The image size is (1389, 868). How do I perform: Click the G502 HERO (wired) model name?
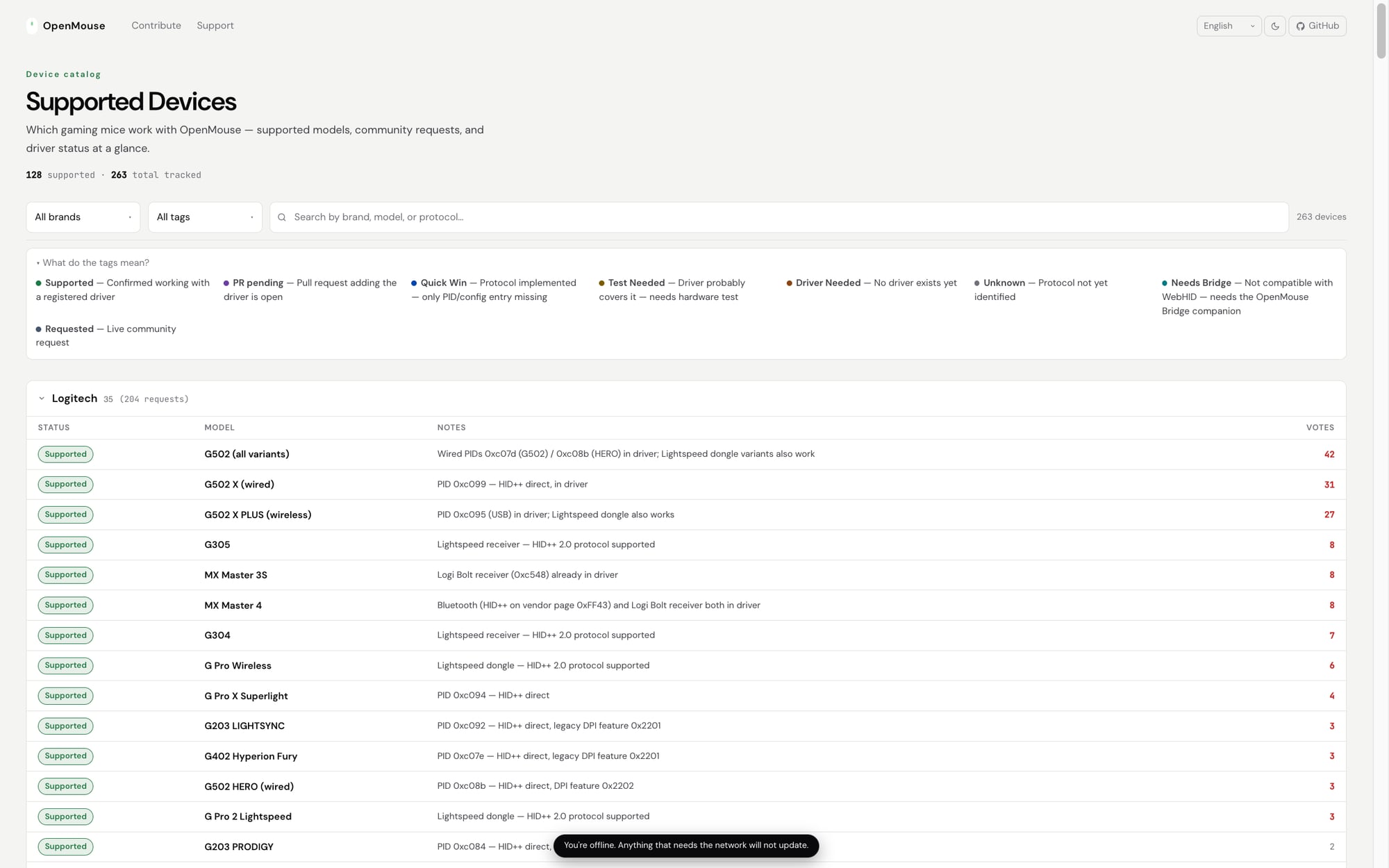point(249,787)
